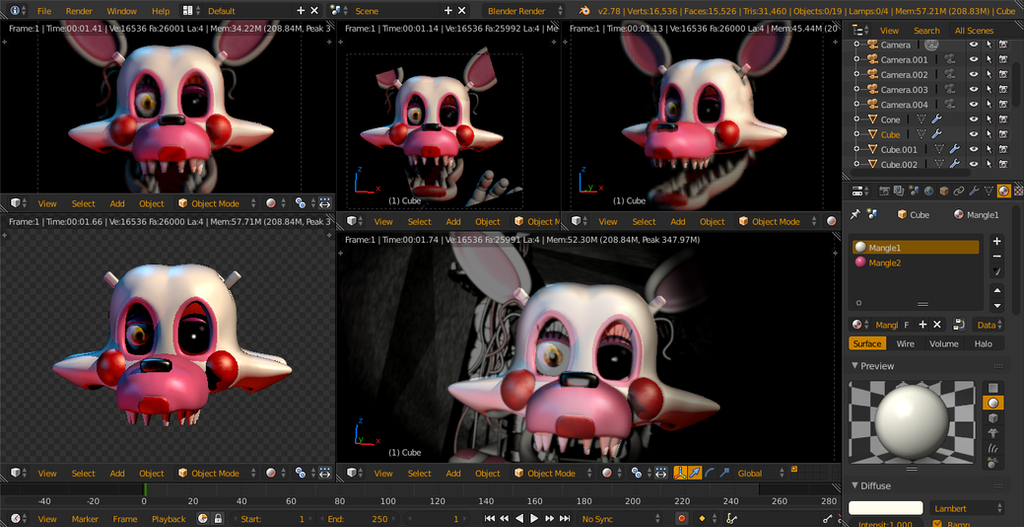
Task: Click the diffuse Intensity slider
Action: coord(886,524)
